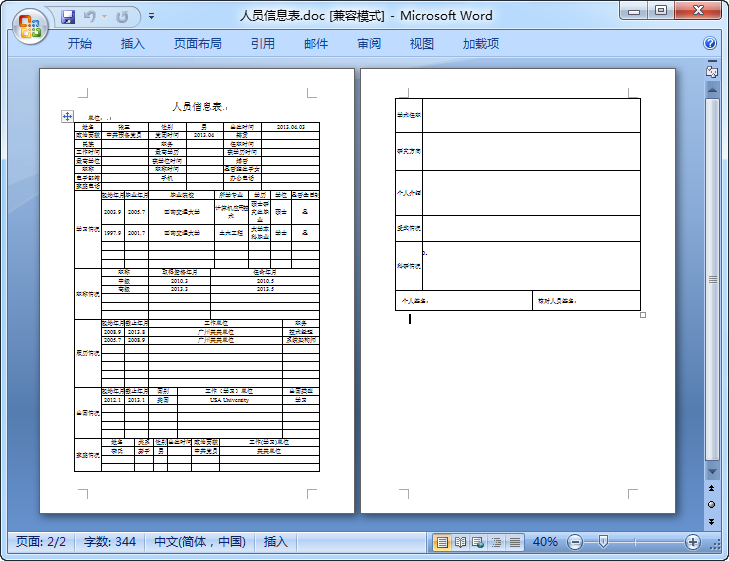Open the 页面布局 ribbon tab
Image resolution: width=729 pixels, height=561 pixels.
[x=198, y=44]
